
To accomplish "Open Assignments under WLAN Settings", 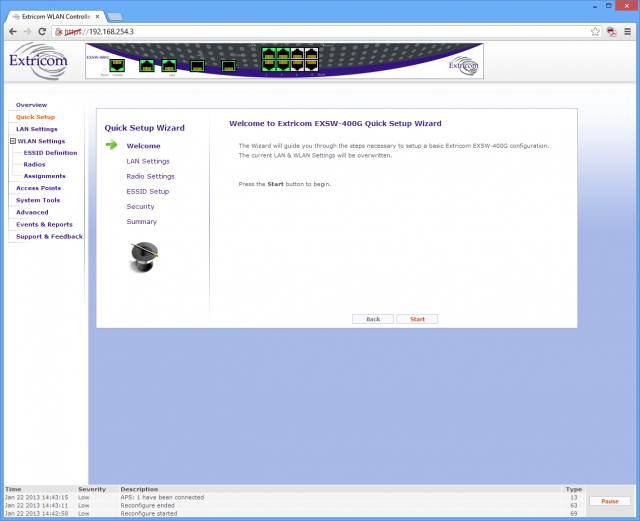I will coord(44,176).
